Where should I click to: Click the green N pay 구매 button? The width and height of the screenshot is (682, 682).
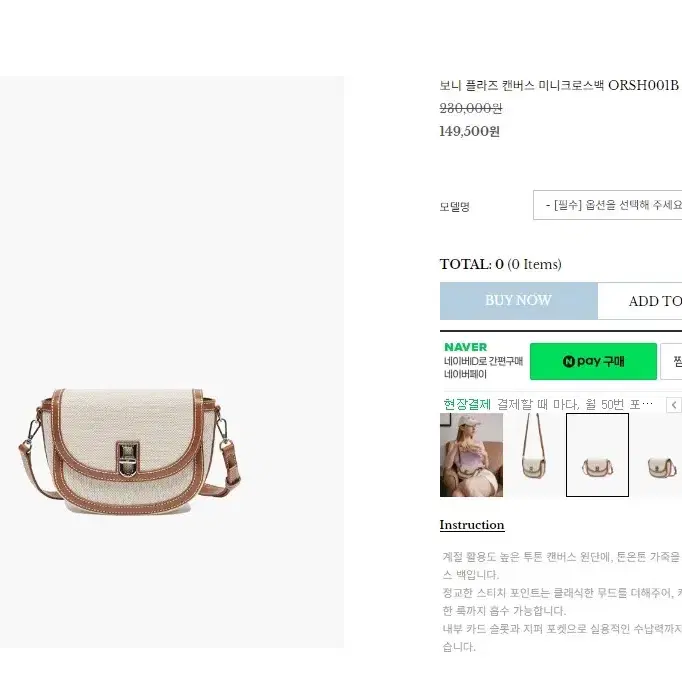click(x=593, y=361)
